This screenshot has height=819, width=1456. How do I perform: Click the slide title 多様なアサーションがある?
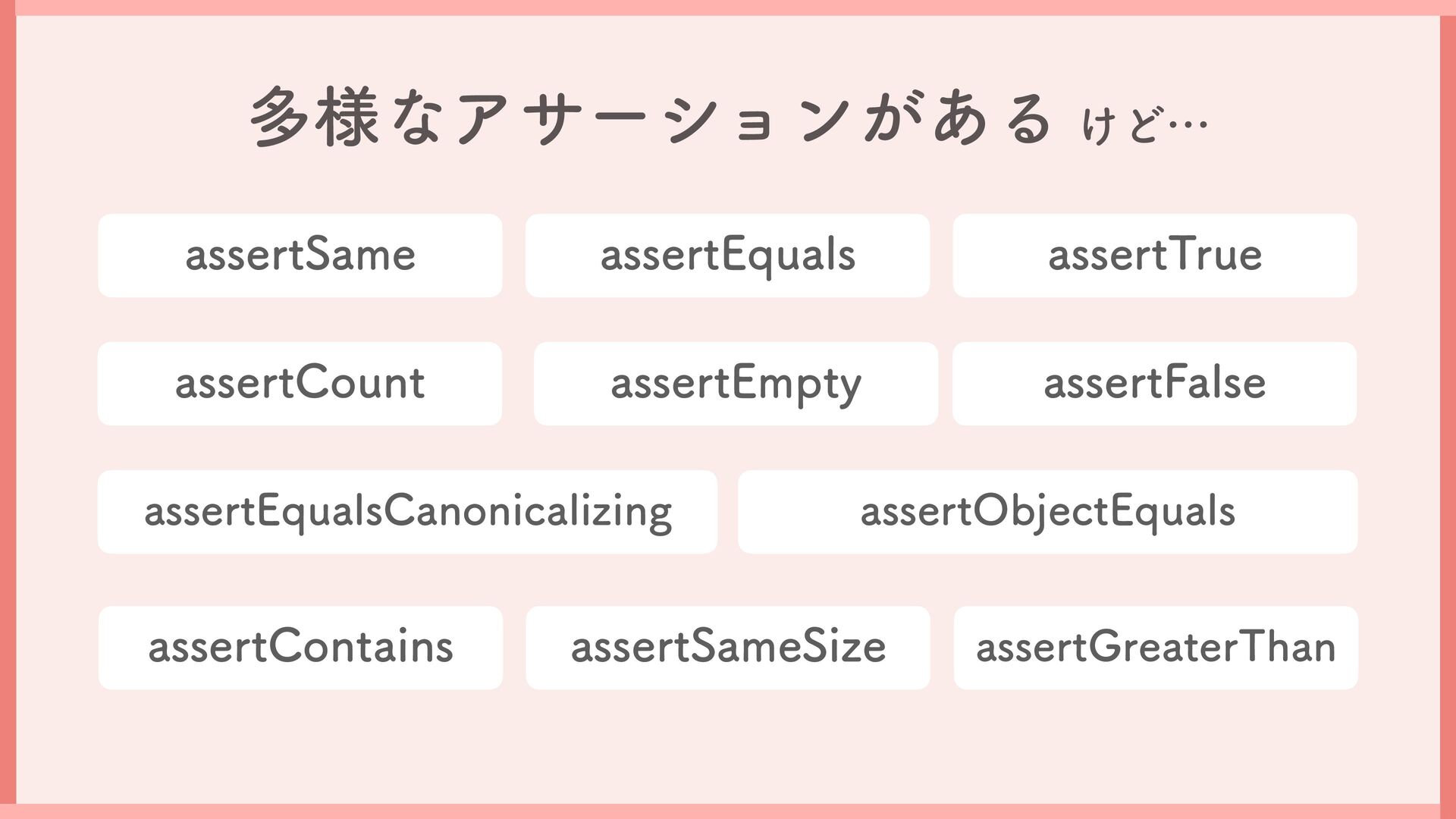coord(651,118)
